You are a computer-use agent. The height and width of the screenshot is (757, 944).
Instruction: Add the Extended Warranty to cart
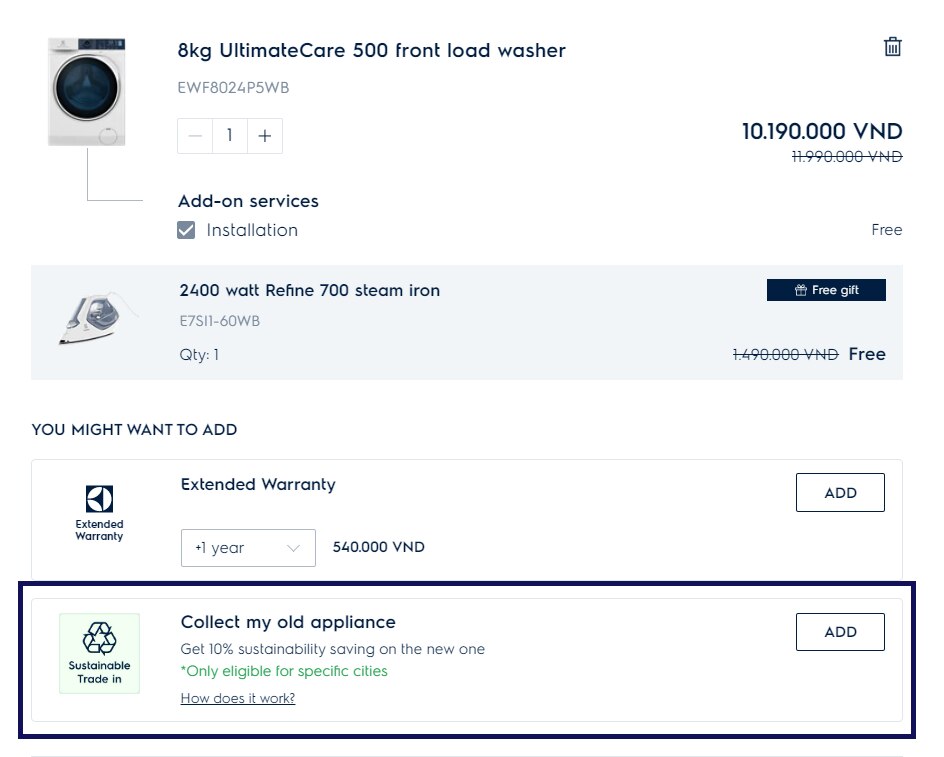coord(840,493)
